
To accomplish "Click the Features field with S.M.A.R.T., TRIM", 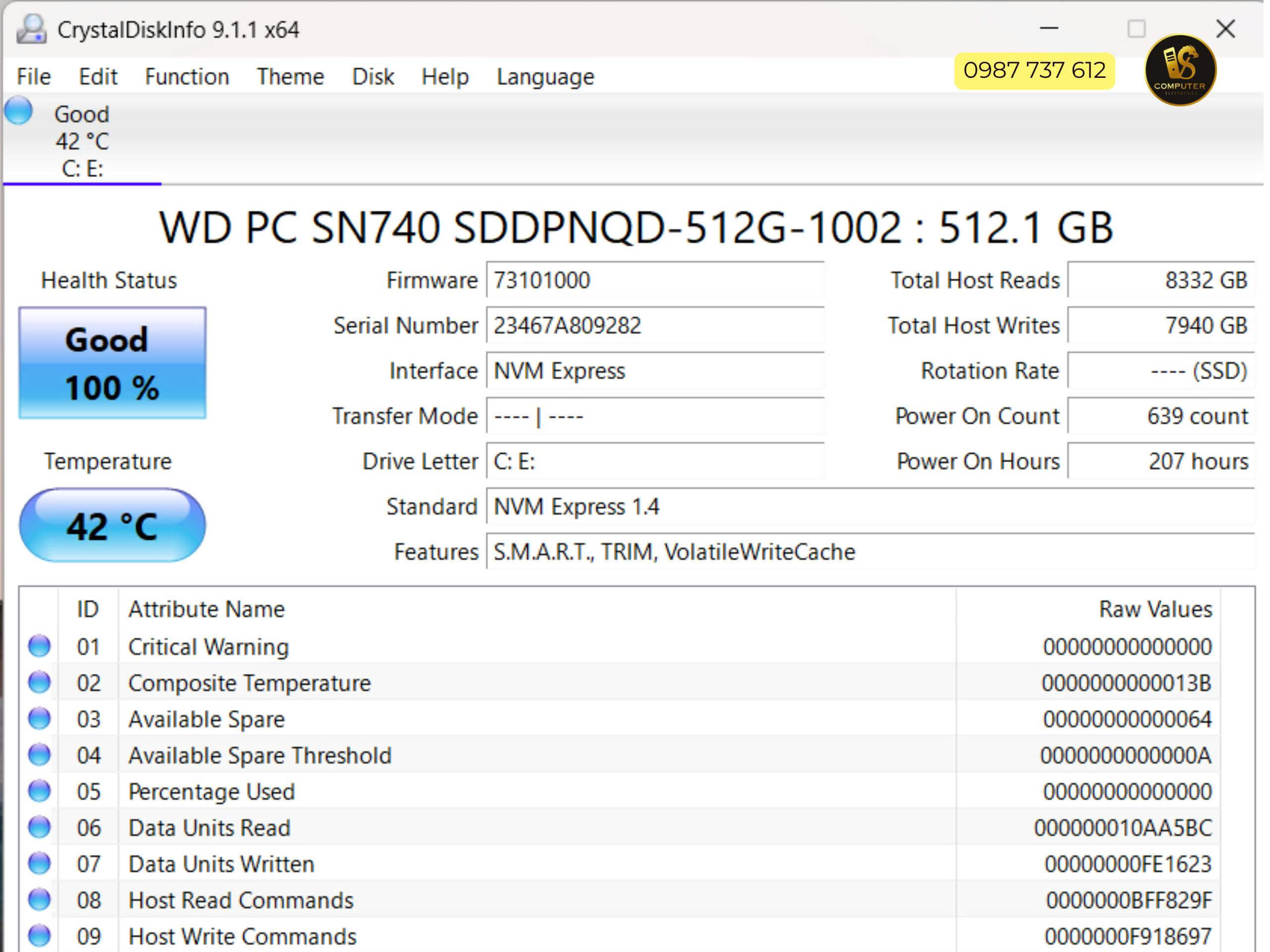I will tap(870, 551).
